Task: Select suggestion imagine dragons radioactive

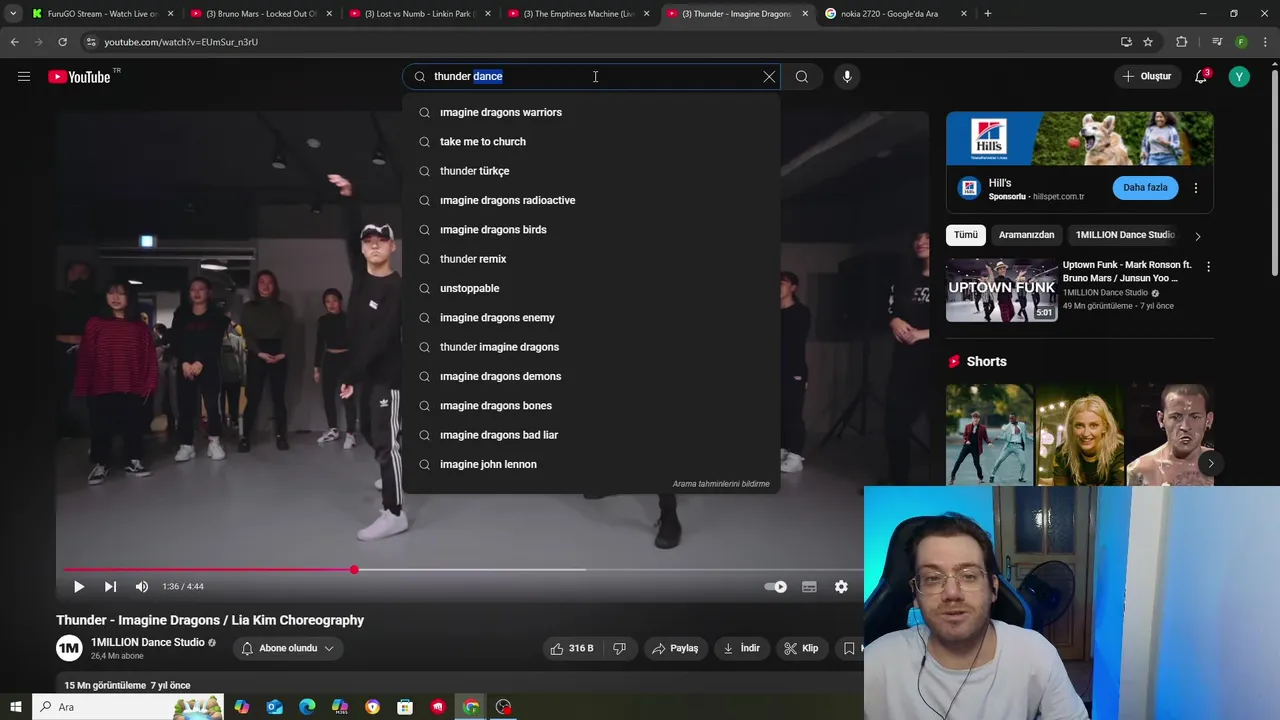Action: (x=590, y=200)
